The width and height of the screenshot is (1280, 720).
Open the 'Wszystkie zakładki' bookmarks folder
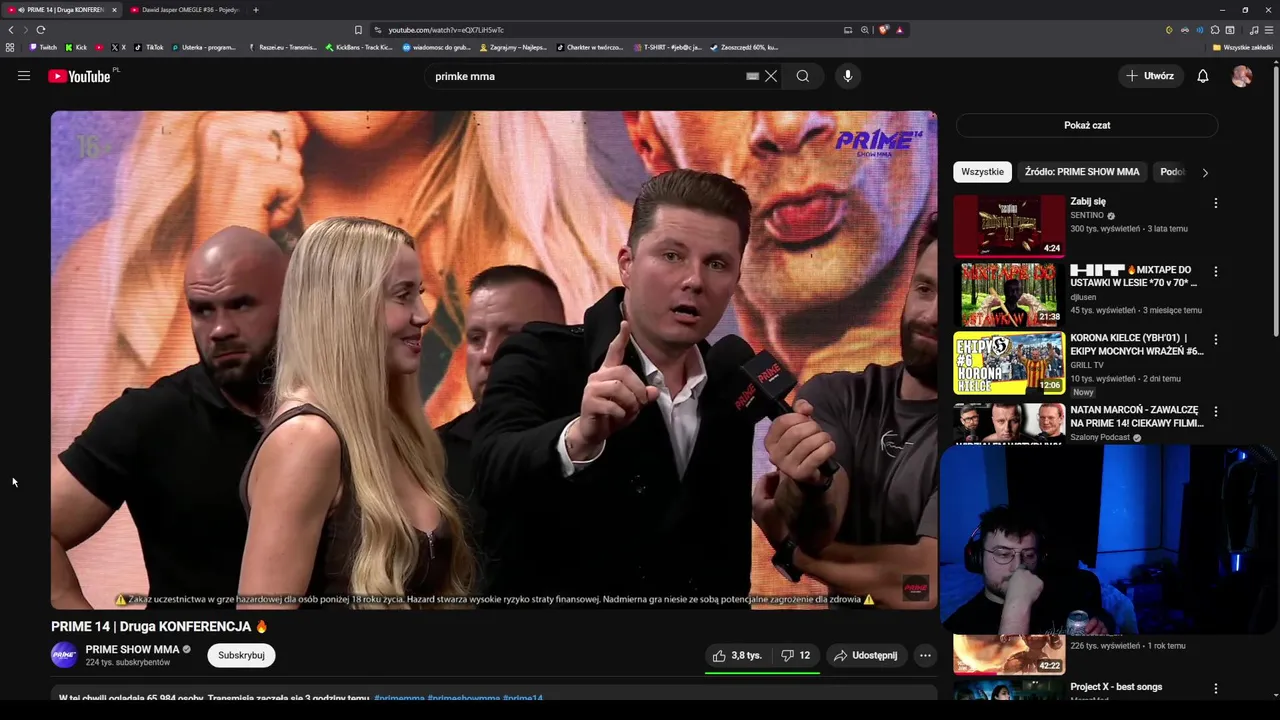pyautogui.click(x=1243, y=47)
